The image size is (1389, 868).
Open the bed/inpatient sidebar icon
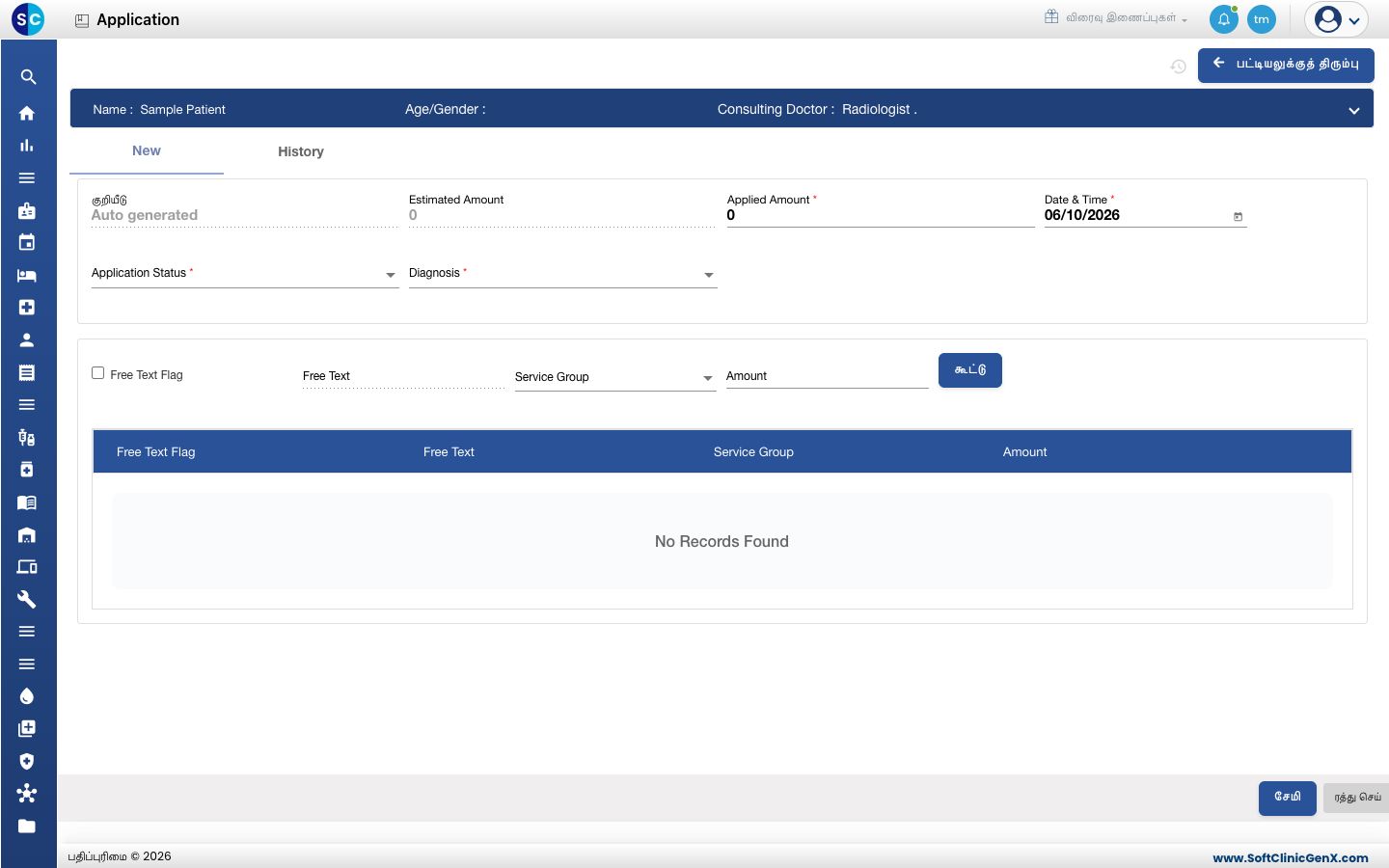tap(27, 275)
